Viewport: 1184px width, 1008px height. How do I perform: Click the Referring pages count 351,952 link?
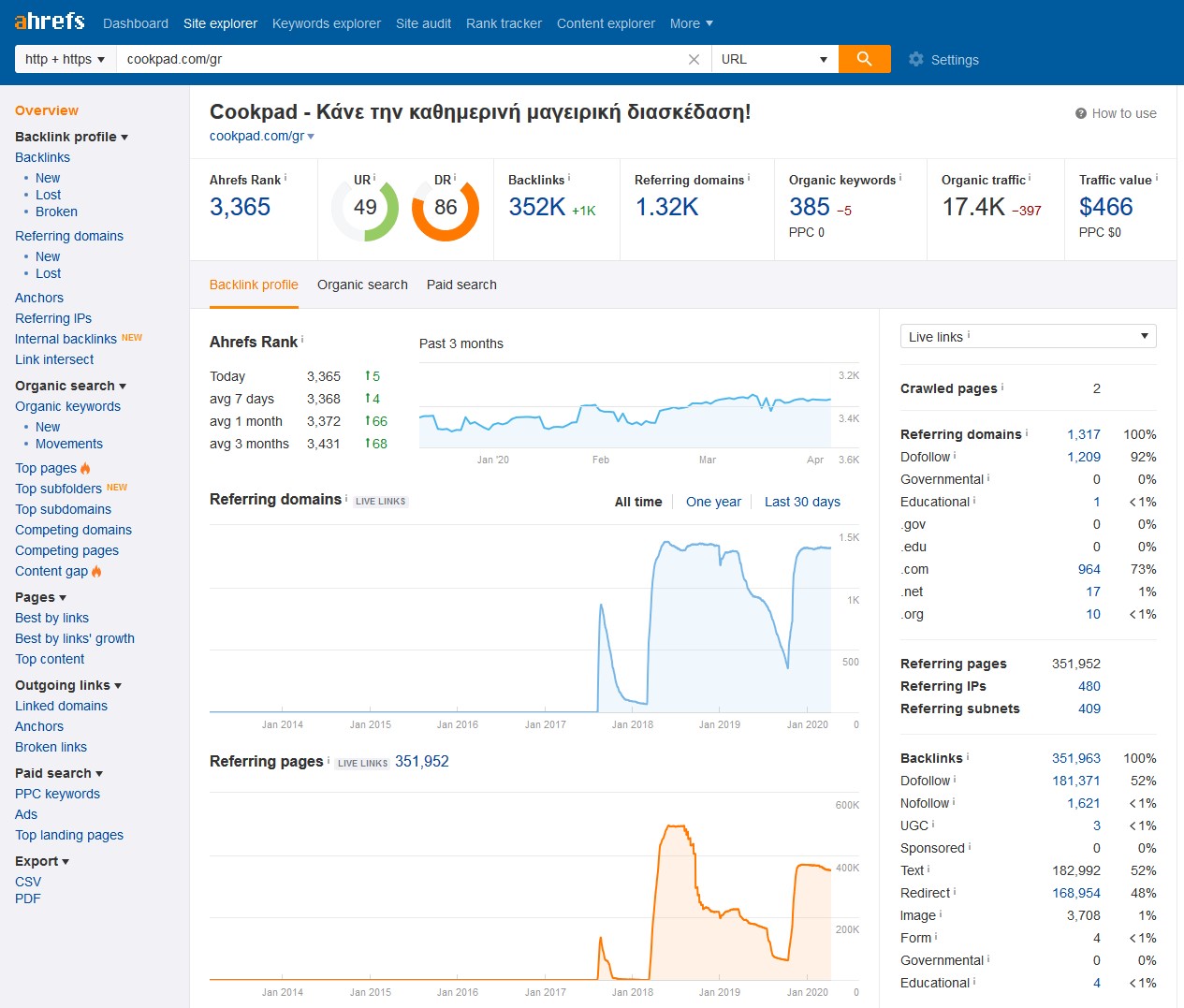(422, 762)
